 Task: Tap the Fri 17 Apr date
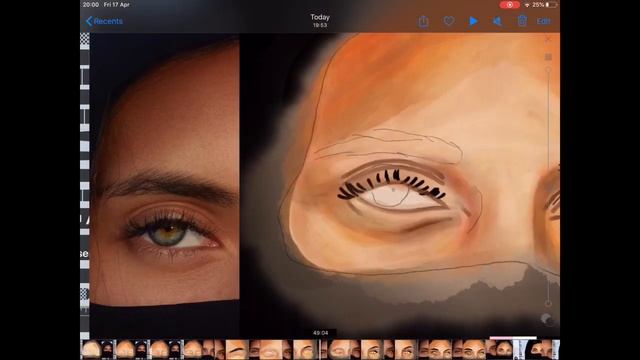tap(117, 5)
